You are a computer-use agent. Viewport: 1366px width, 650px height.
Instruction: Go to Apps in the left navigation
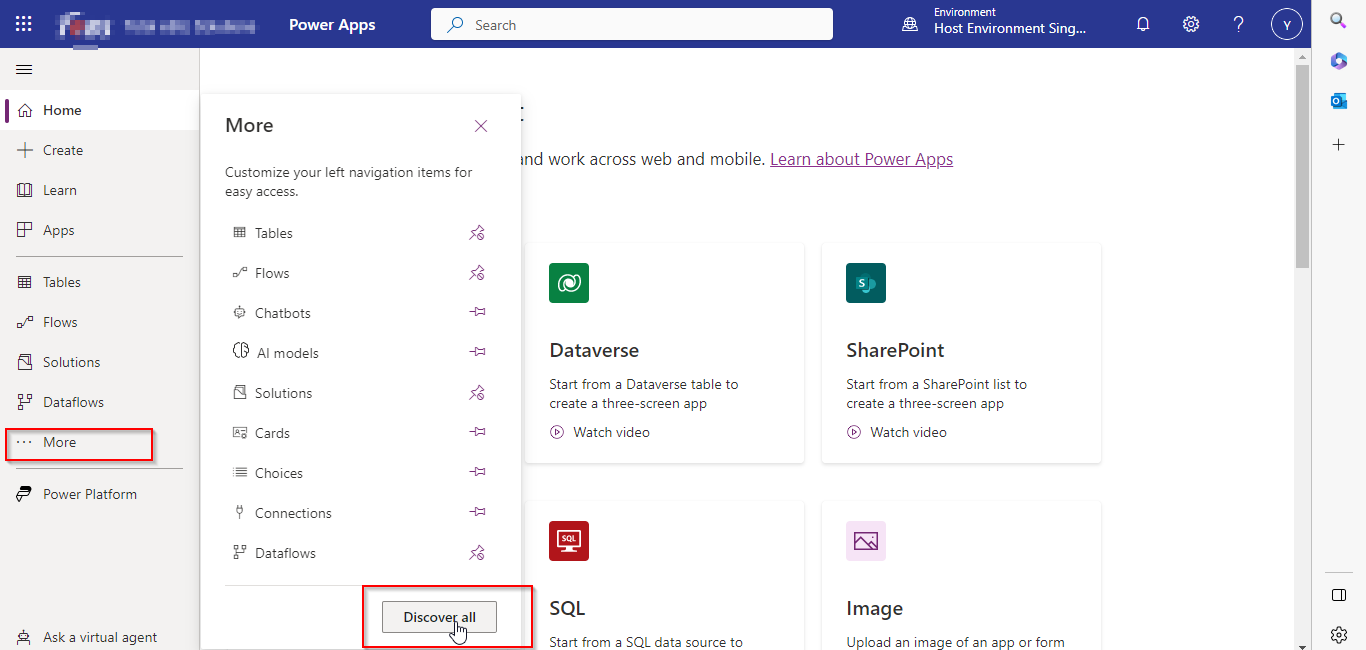click(x=58, y=230)
